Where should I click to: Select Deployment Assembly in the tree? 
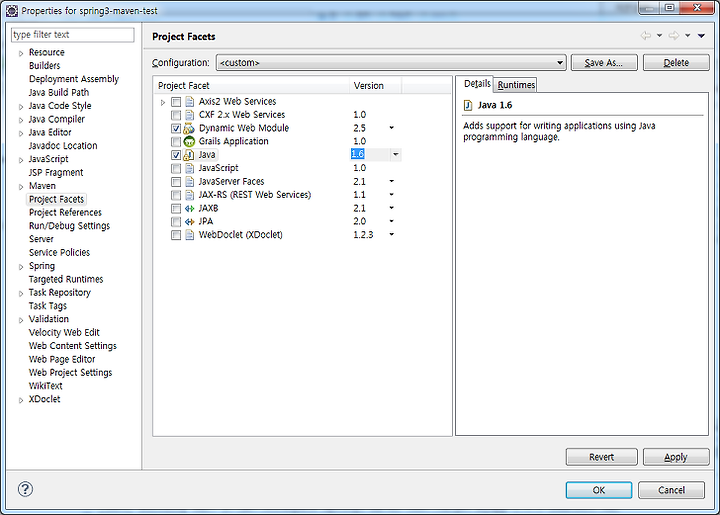[73, 79]
